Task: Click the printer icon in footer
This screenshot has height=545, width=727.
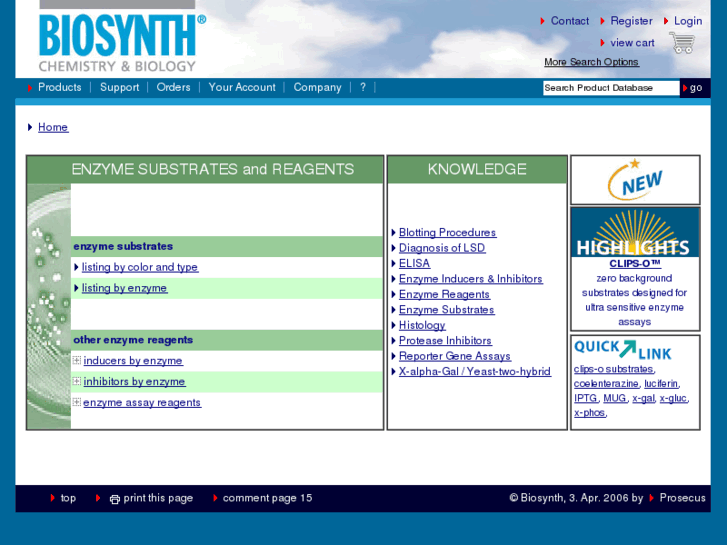Action: point(115,499)
